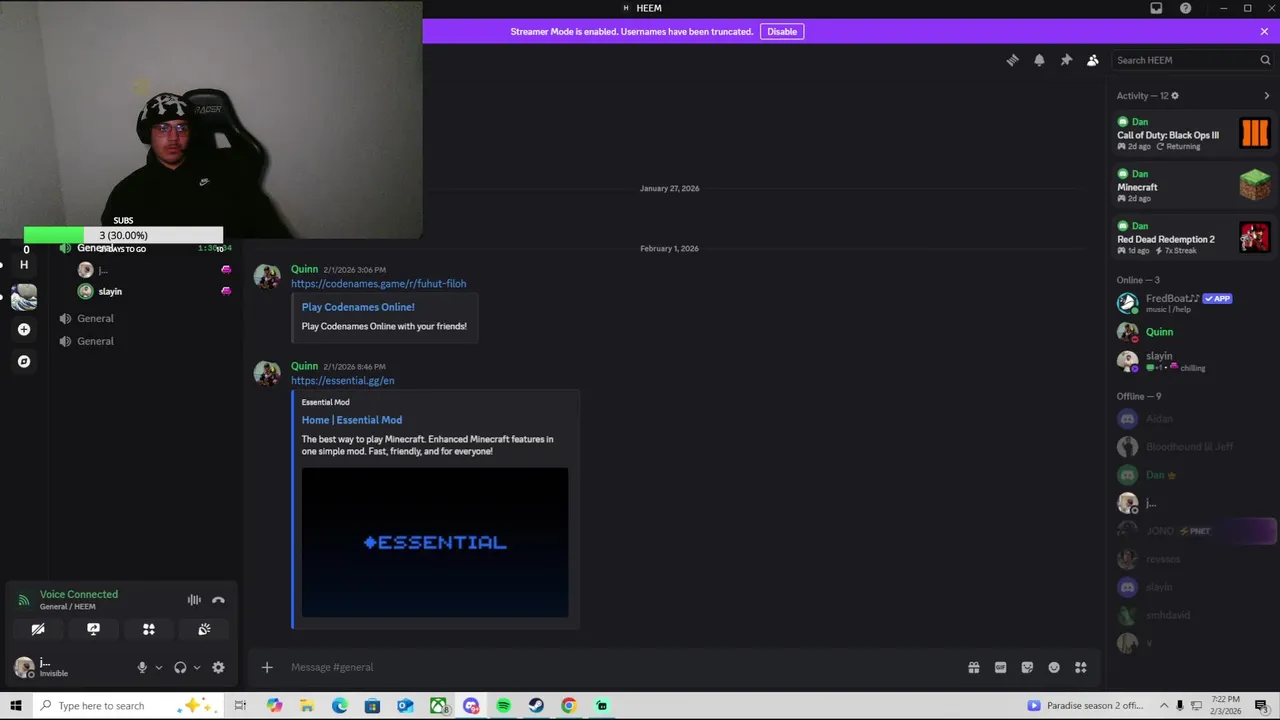Click the Voice Connected status text
The width and height of the screenshot is (1280, 720).
pos(79,594)
